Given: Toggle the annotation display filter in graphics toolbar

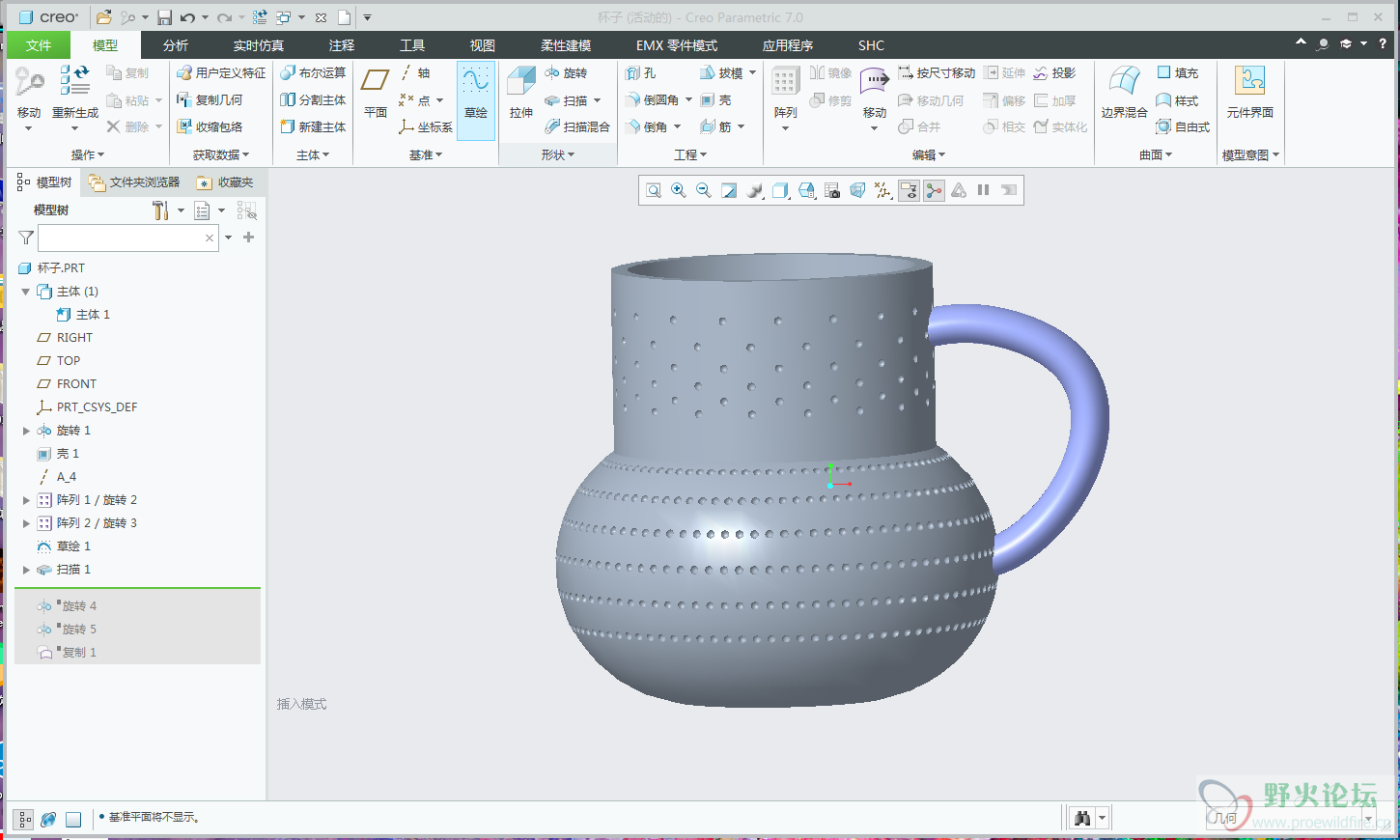Looking at the screenshot, I should pyautogui.click(x=909, y=191).
